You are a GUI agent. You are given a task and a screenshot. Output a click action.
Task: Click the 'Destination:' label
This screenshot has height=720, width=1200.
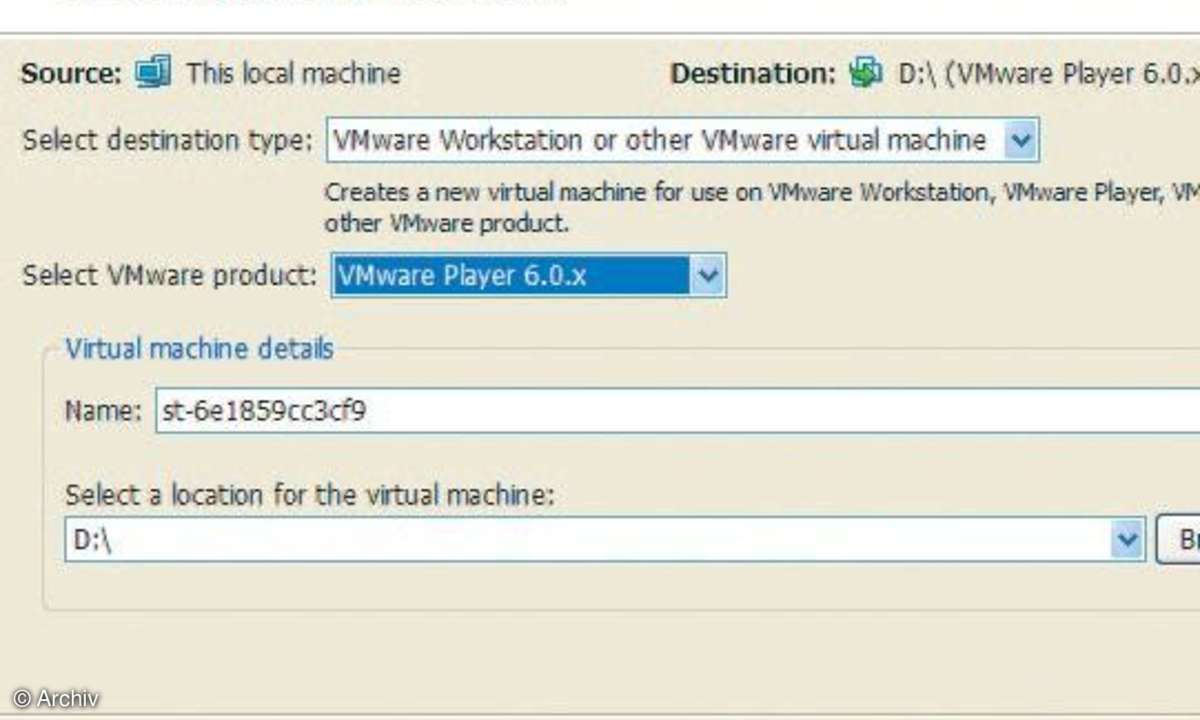[753, 74]
